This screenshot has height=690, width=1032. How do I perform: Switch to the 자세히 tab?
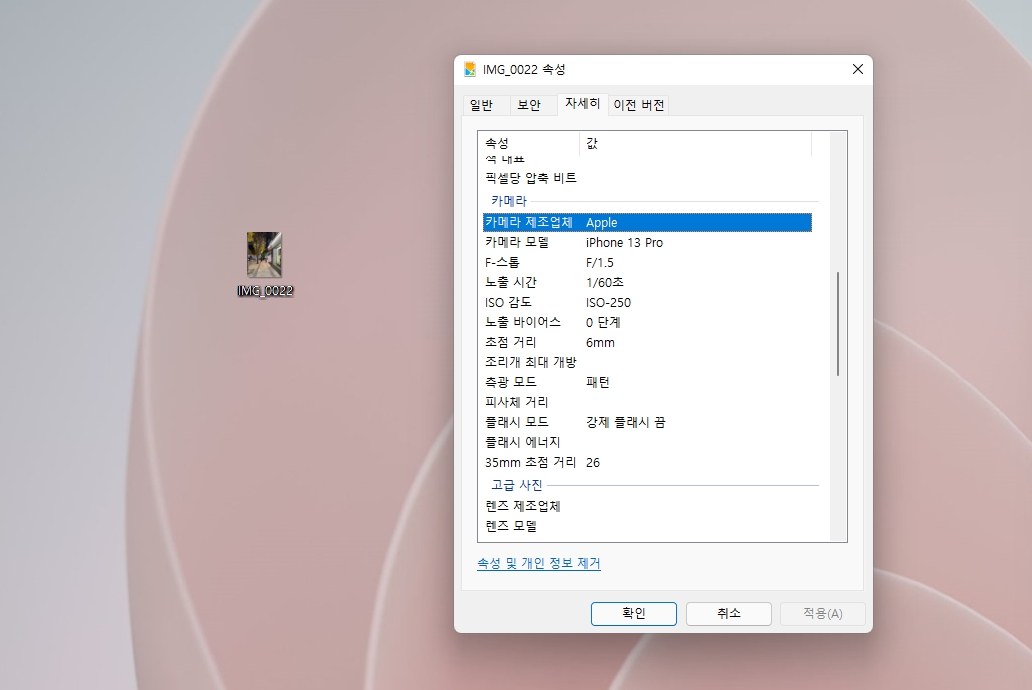click(x=583, y=104)
